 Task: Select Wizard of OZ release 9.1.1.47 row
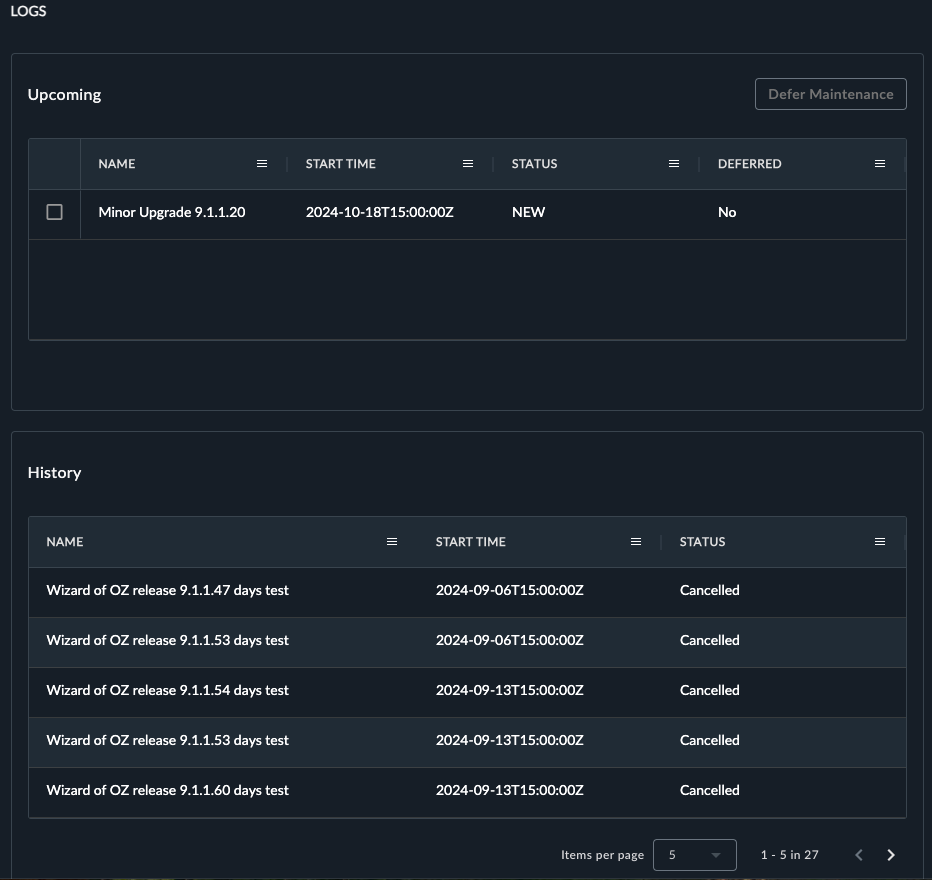[x=467, y=592]
